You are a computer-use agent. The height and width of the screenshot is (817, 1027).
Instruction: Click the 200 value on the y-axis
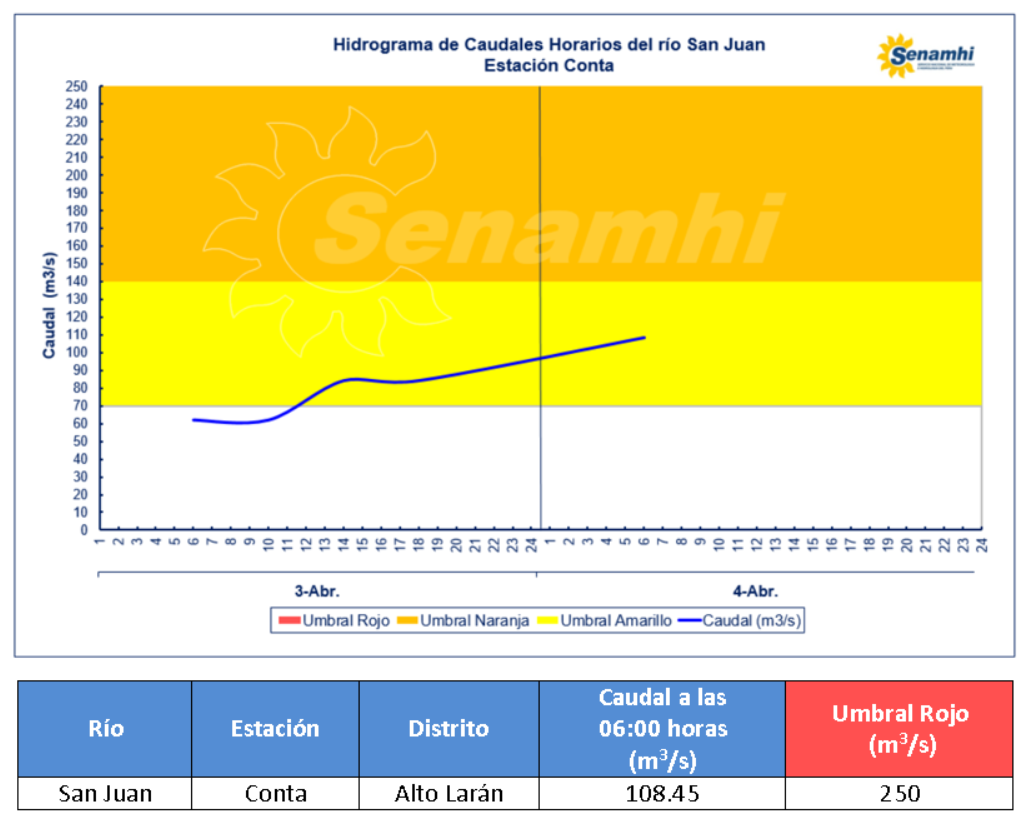click(x=77, y=175)
